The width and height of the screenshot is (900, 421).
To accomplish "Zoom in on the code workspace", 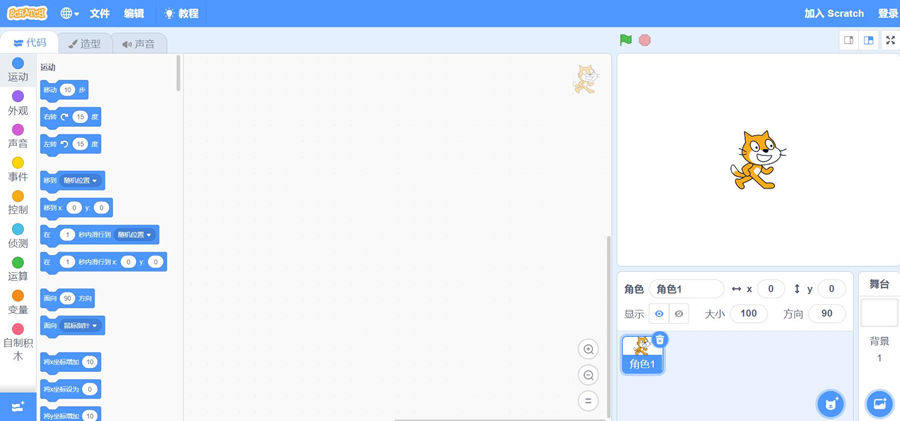I will tap(589, 349).
